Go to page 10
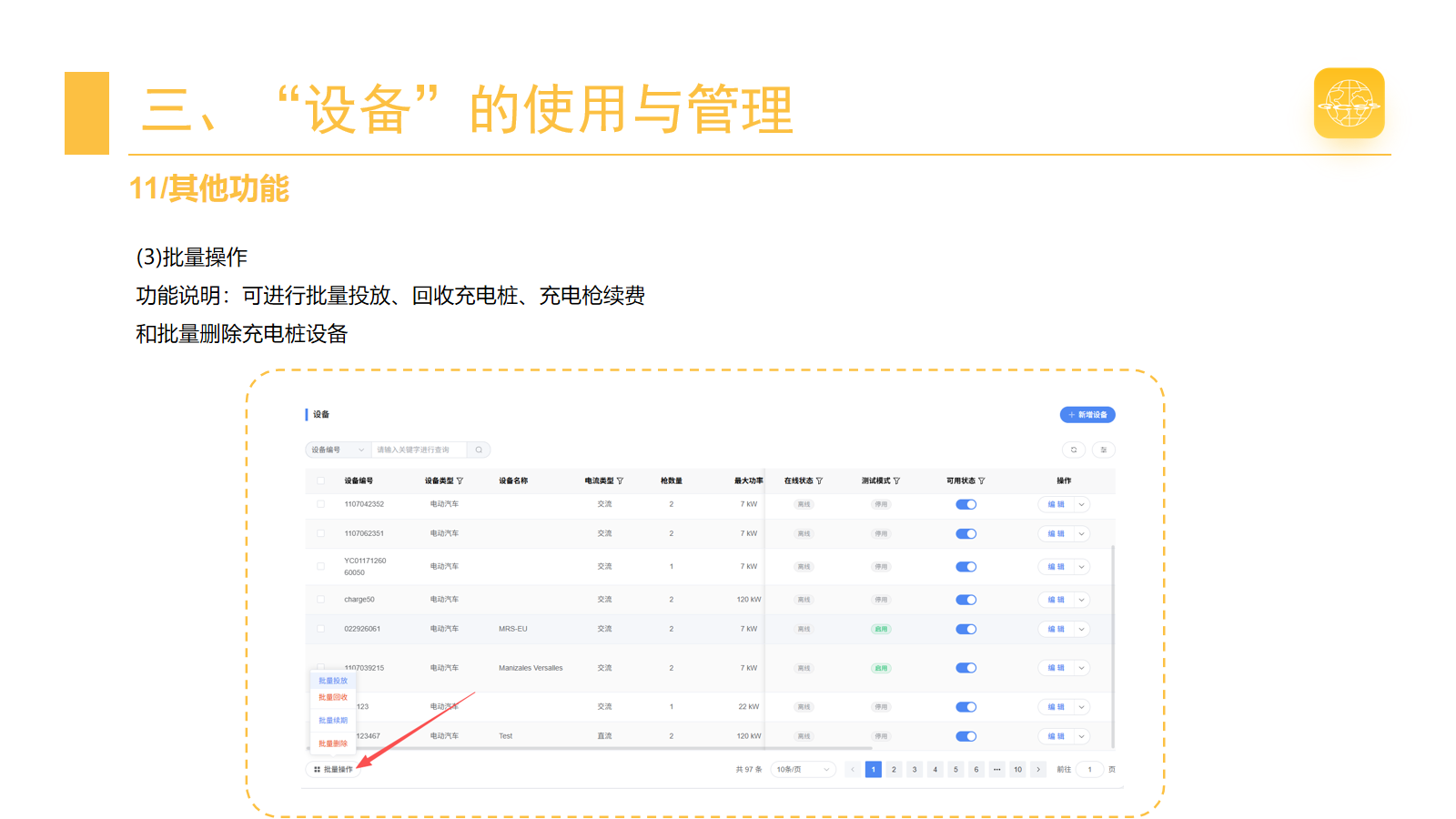This screenshot has height=819, width=1456. tap(1017, 769)
